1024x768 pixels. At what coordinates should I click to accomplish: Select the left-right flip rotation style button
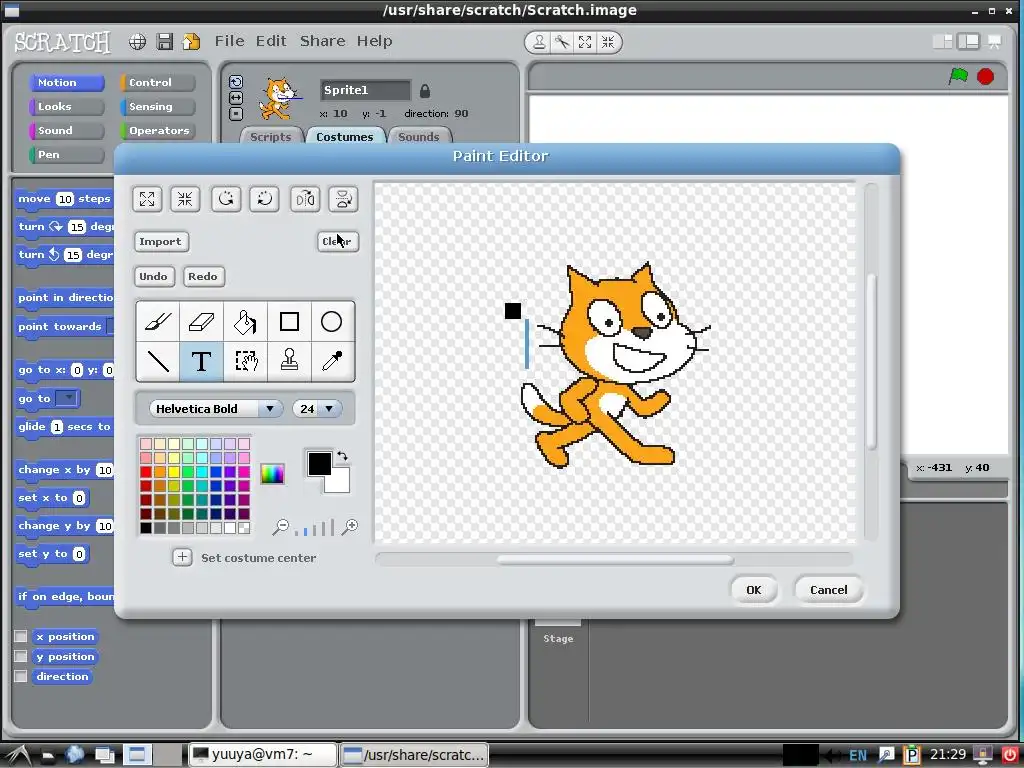click(x=236, y=98)
